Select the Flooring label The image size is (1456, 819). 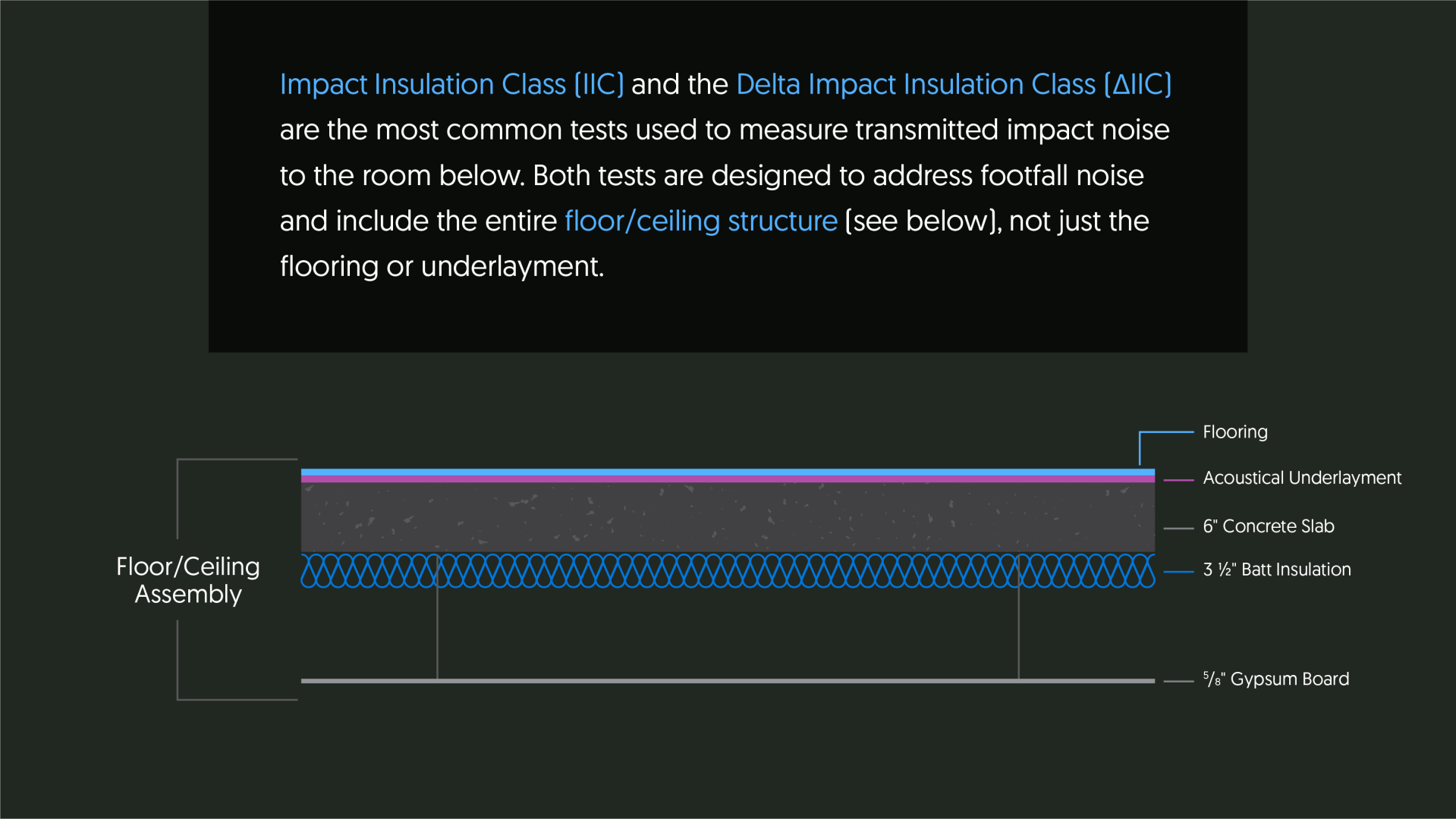coord(1235,431)
